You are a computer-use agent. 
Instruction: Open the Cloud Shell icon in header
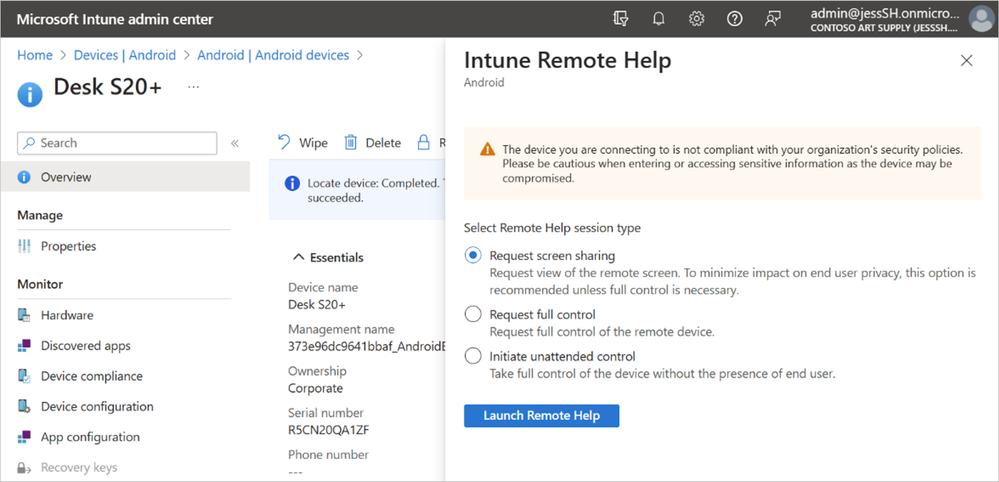621,19
